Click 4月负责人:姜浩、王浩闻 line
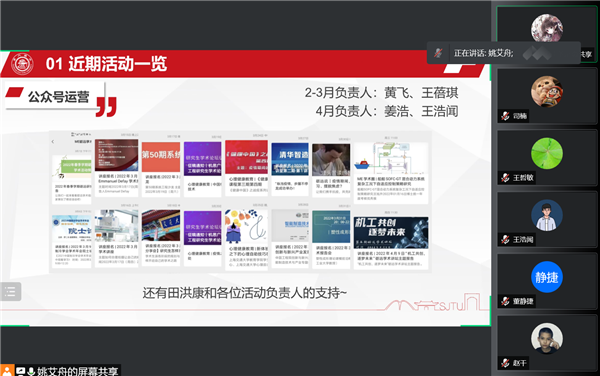600x376 pixels. (x=386, y=111)
